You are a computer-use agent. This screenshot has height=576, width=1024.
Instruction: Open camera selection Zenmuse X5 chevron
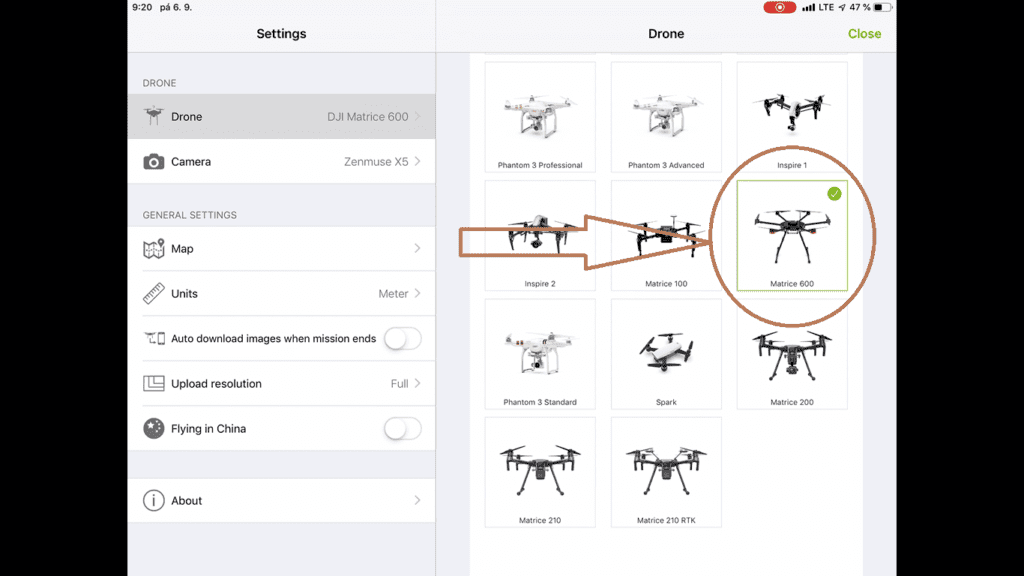pos(417,161)
